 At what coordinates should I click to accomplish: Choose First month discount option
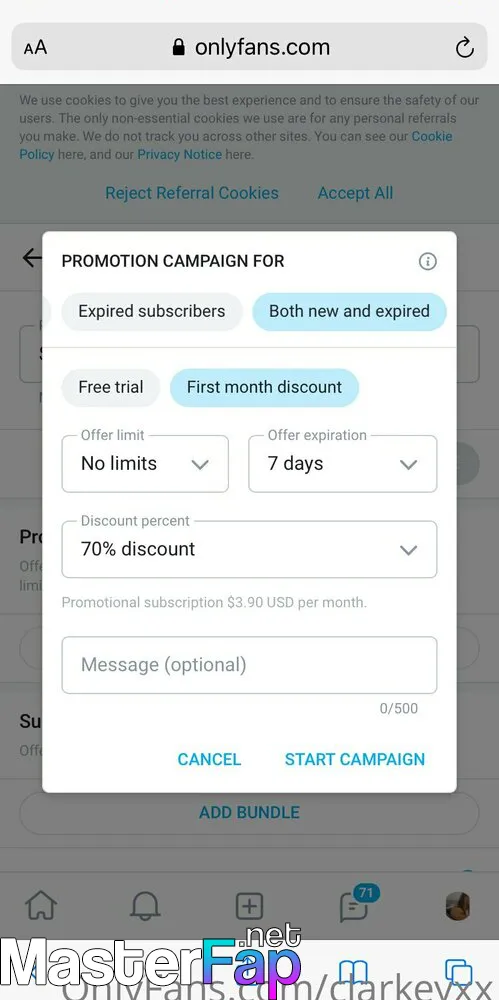[x=264, y=387]
